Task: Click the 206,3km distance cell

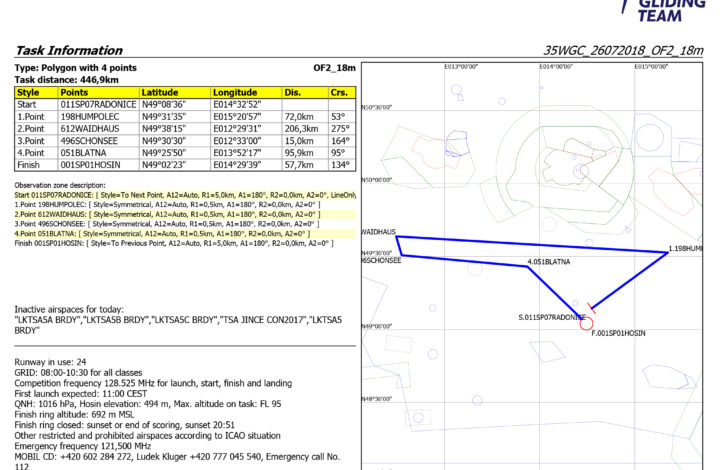Action: pyautogui.click(x=304, y=129)
